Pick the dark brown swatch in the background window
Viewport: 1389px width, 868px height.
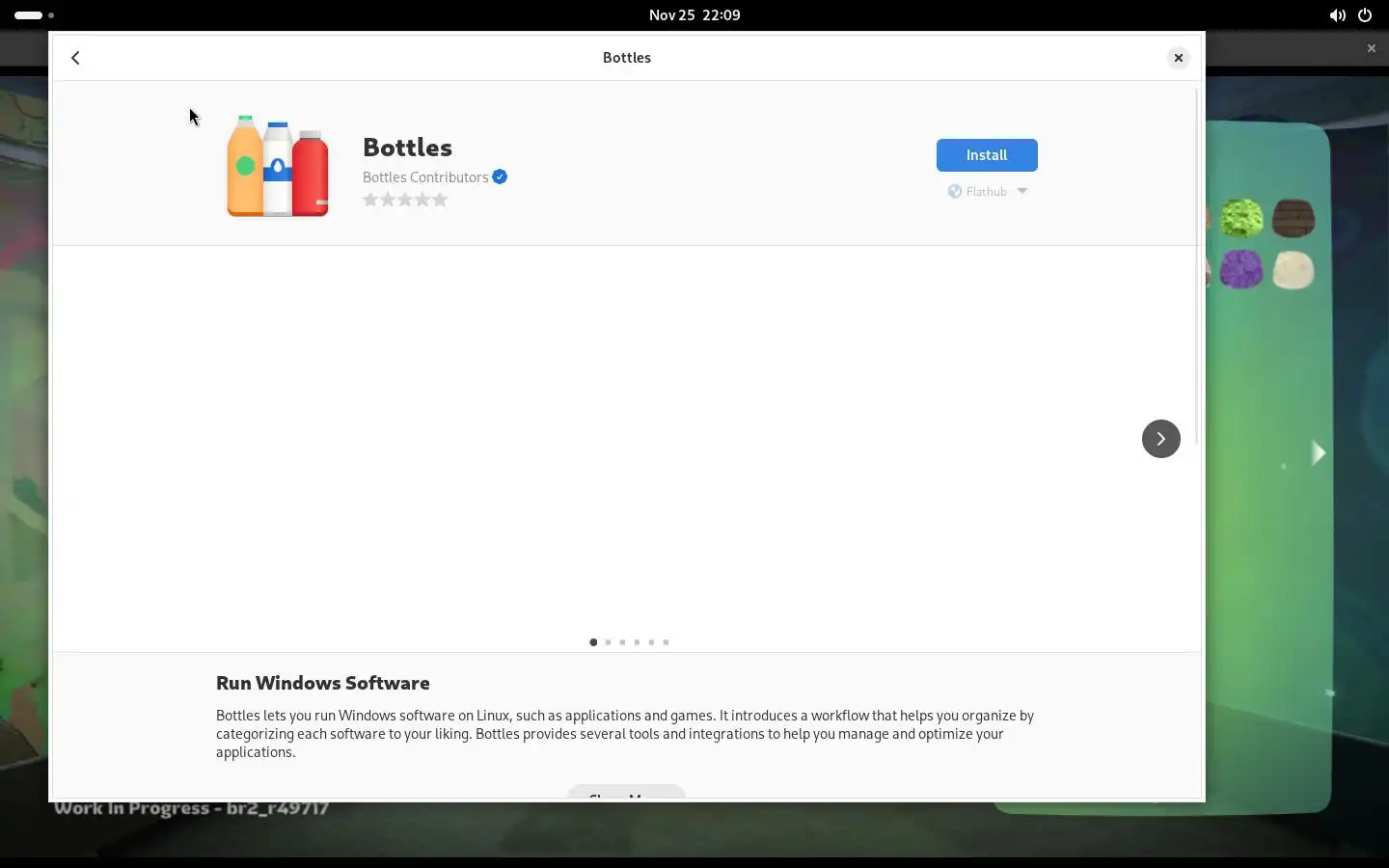tap(1294, 219)
